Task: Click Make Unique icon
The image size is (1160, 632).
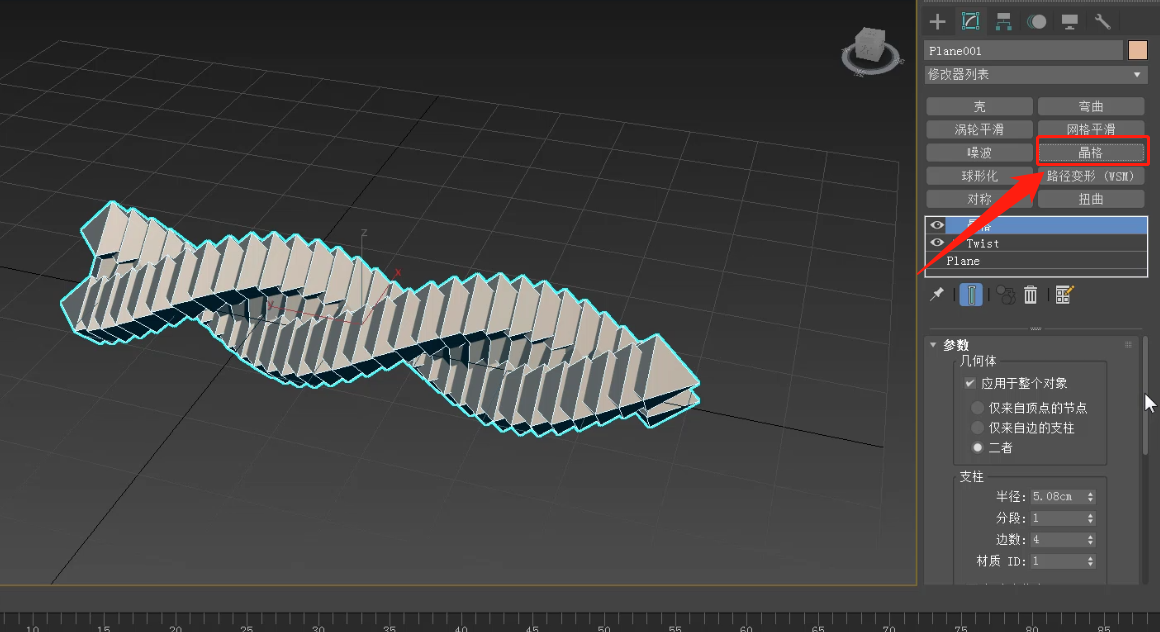Action: [x=1005, y=295]
